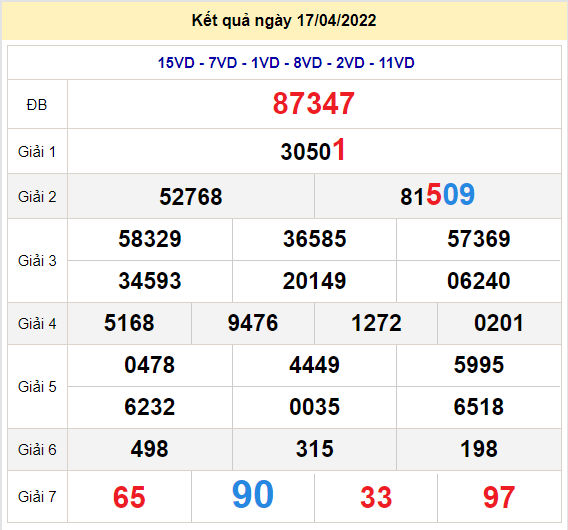Click the special prize number 87347
568x530 pixels.
313,104
